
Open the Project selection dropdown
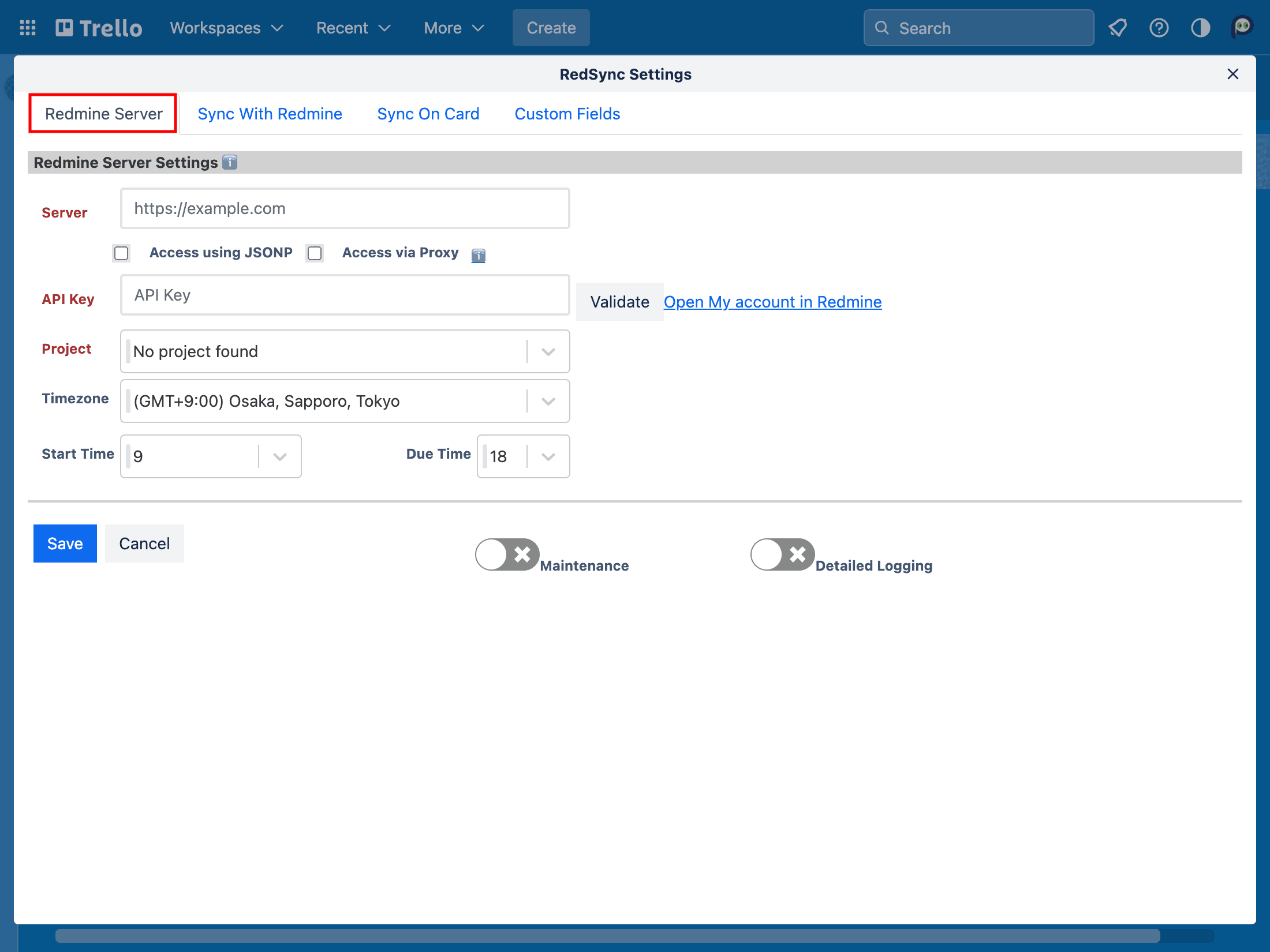pyautogui.click(x=547, y=351)
